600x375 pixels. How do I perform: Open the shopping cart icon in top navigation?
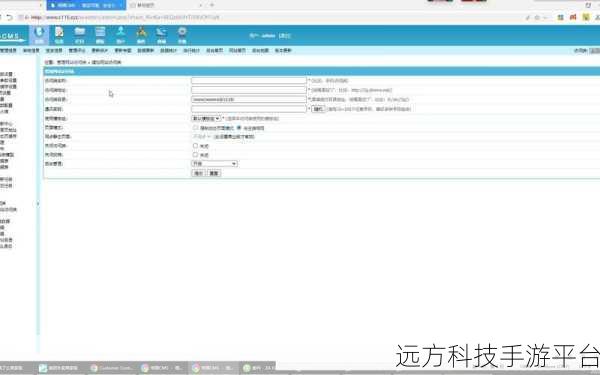pyautogui.click(x=161, y=35)
